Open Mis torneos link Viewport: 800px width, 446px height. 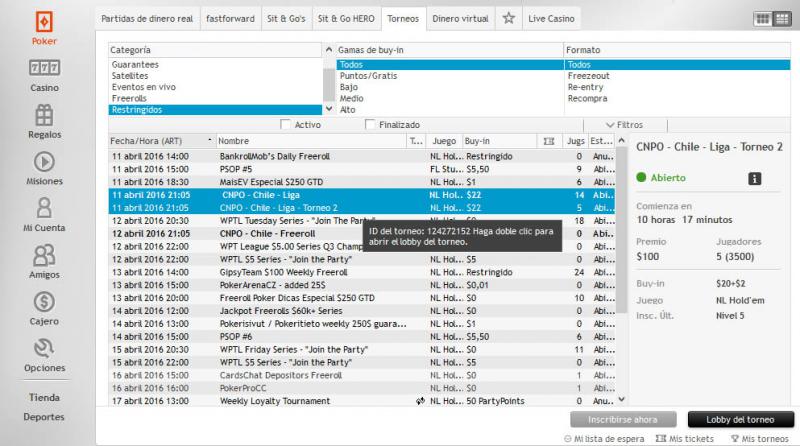pos(760,439)
